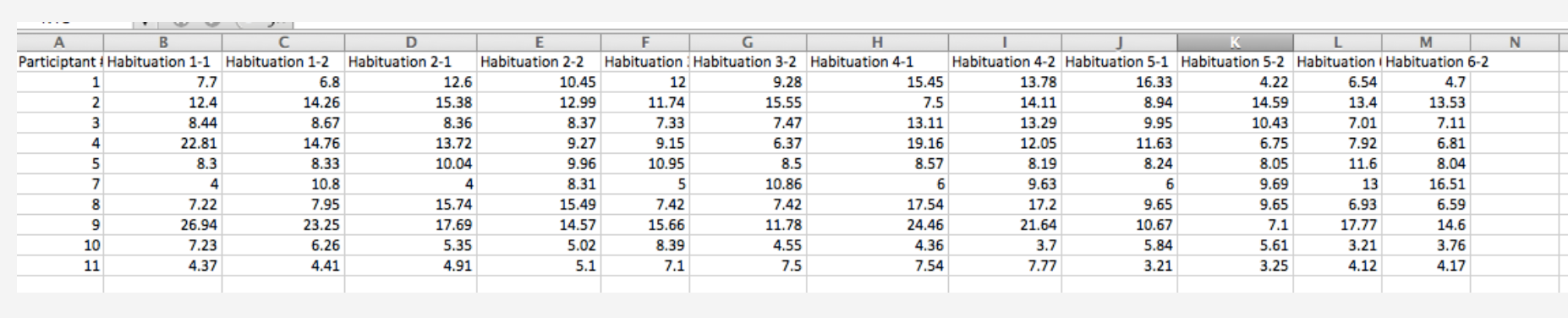1568x318 pixels.
Task: Select the cell with value 16.33
Action: tap(1119, 82)
